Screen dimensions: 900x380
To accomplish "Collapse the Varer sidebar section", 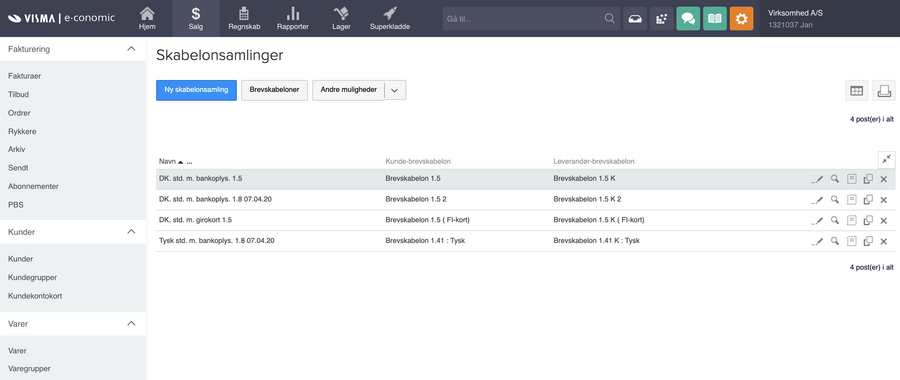I will pos(131,323).
